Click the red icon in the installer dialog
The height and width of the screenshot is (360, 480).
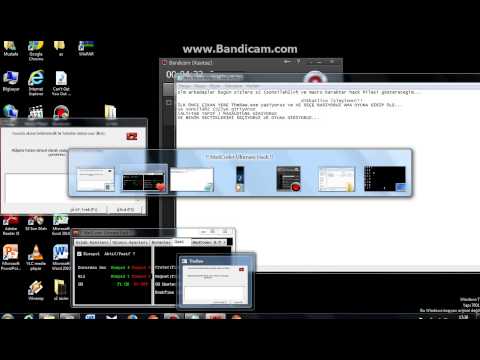132,136
